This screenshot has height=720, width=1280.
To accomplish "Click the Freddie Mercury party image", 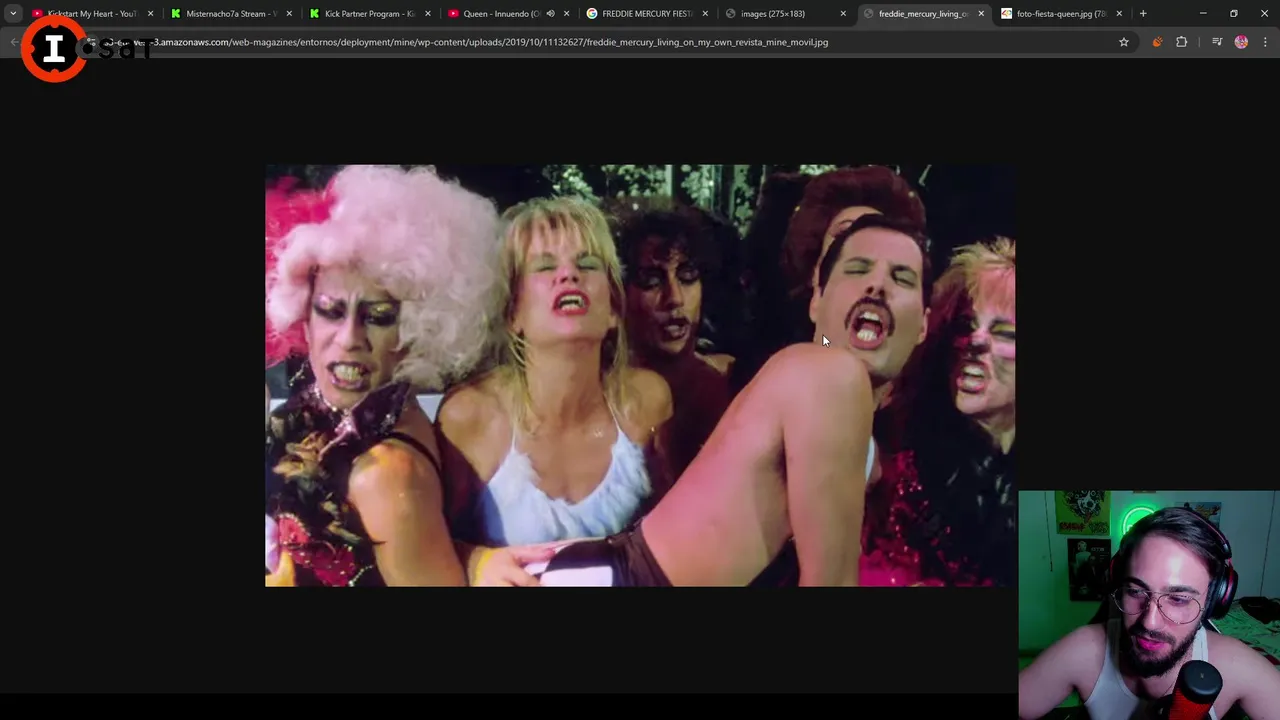I will pyautogui.click(x=640, y=375).
